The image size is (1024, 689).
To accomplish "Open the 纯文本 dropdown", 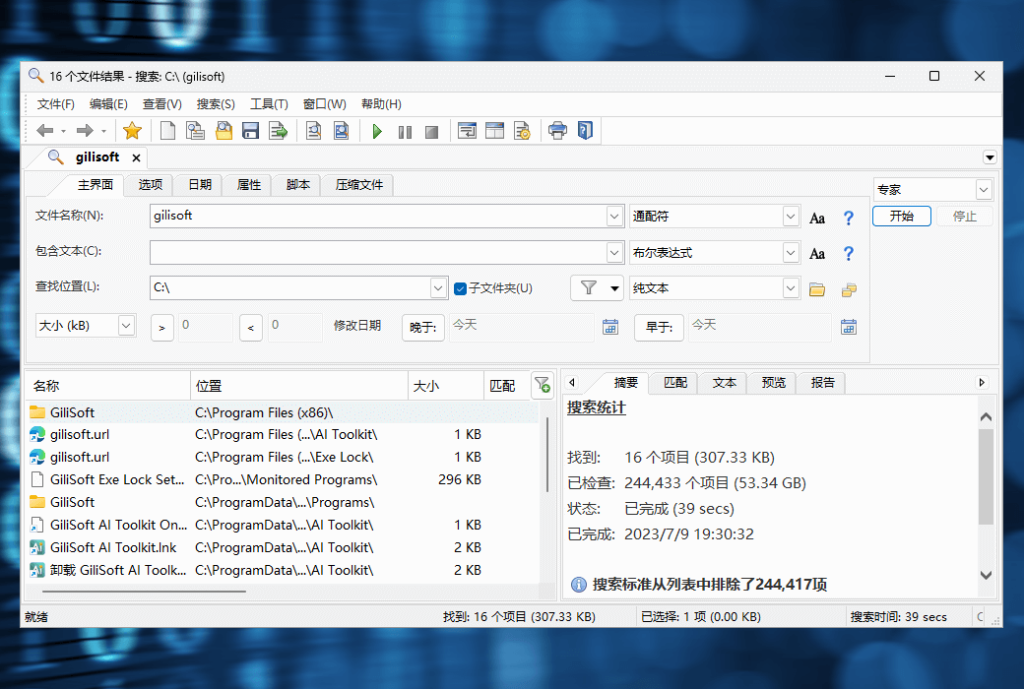I will (790, 287).
